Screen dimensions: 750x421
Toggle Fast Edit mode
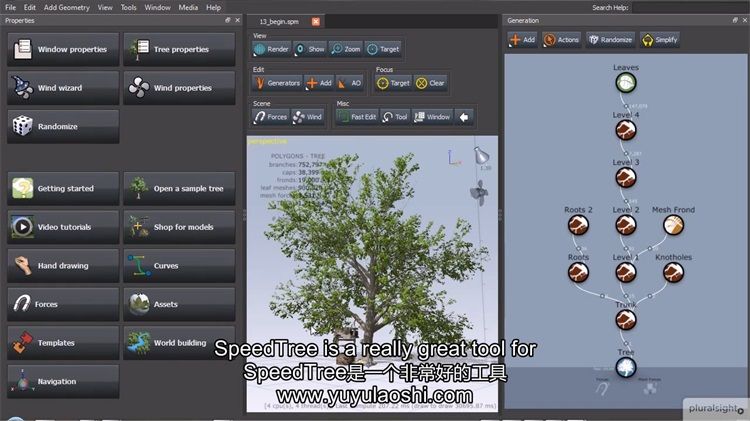click(357, 117)
